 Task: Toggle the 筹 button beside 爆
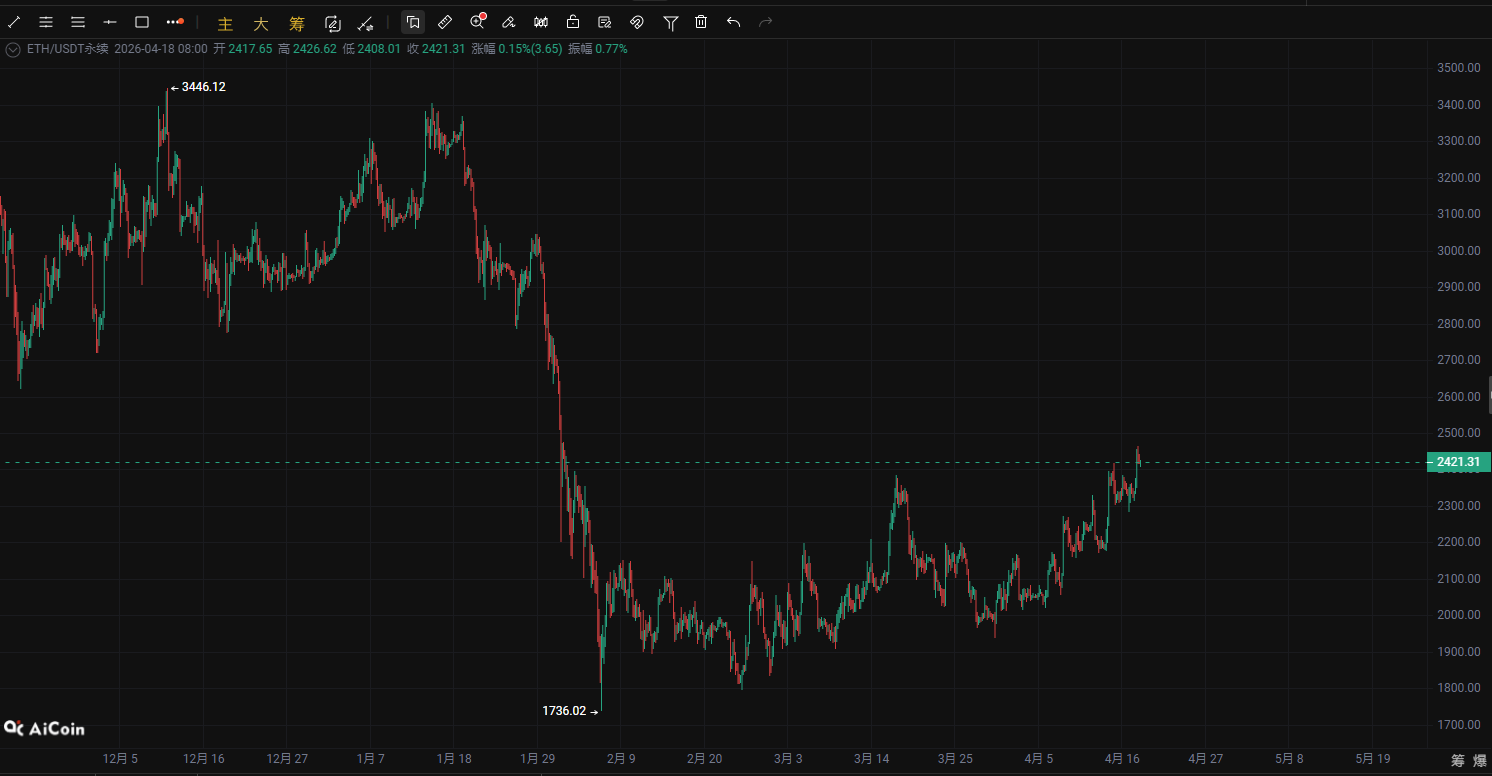(1457, 761)
